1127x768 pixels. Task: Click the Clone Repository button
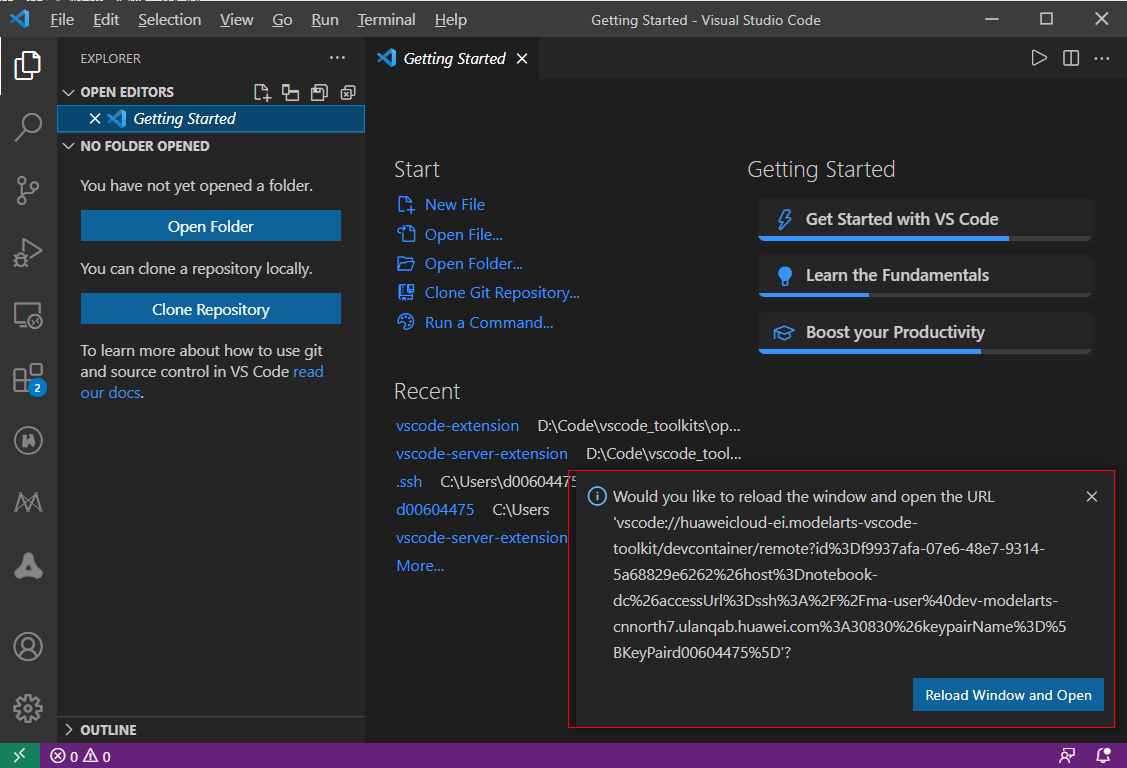[211, 309]
